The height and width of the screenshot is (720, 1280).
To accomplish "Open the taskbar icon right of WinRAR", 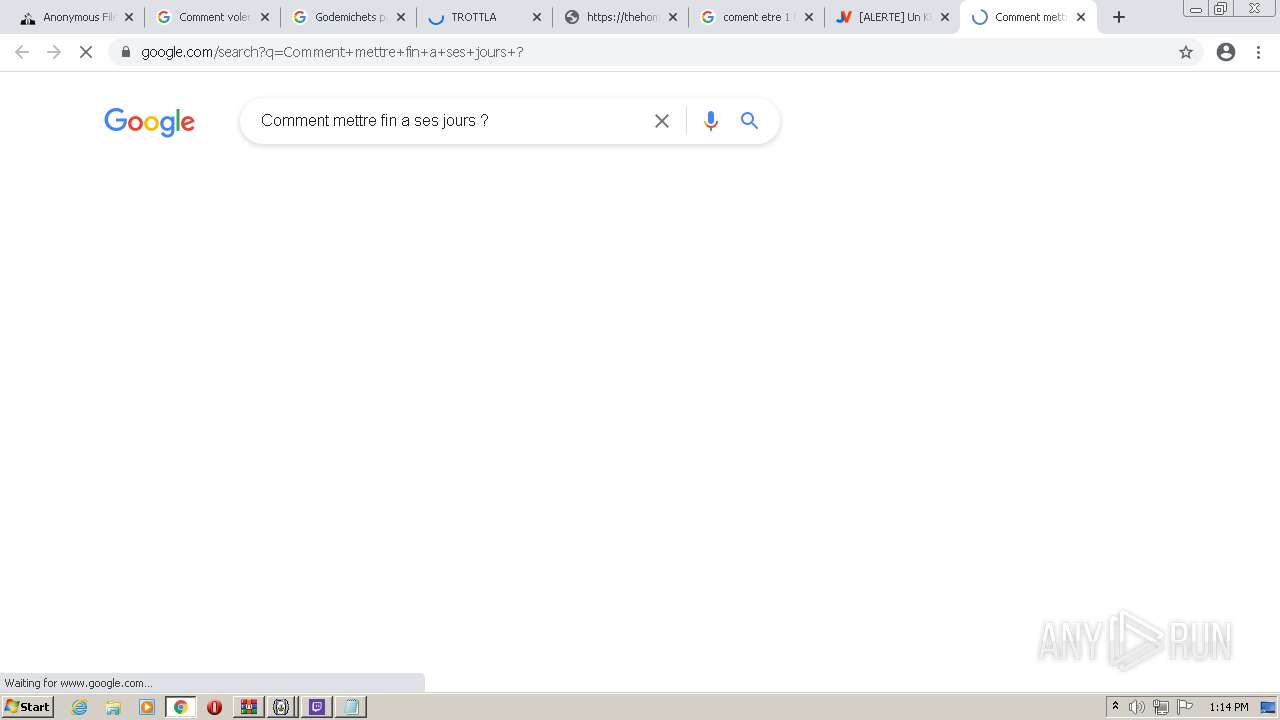I will click(283, 707).
